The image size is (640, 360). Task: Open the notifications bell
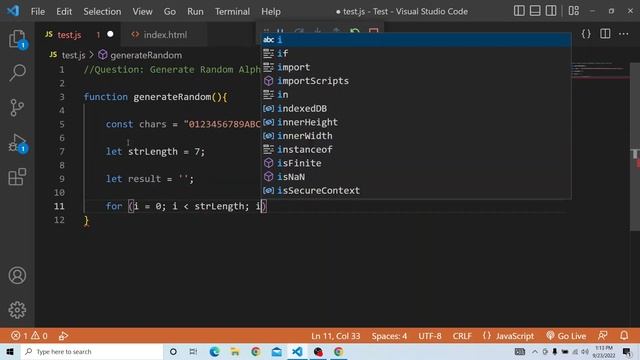point(624,336)
